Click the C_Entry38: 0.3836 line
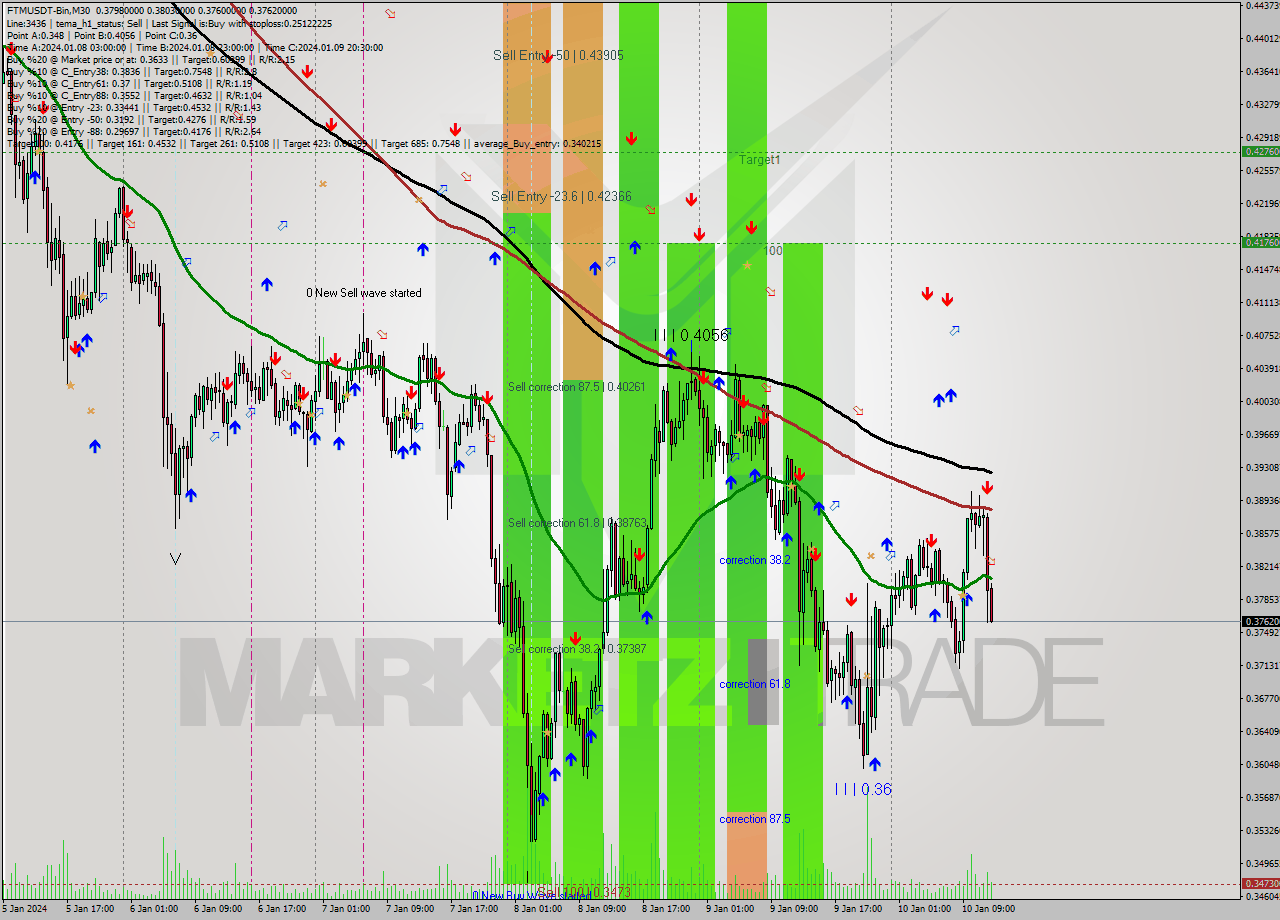 (x=131, y=71)
